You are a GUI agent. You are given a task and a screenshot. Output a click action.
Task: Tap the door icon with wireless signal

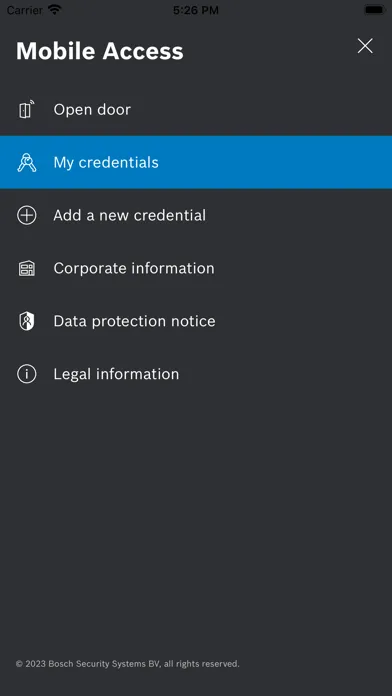pyautogui.click(x=27, y=109)
